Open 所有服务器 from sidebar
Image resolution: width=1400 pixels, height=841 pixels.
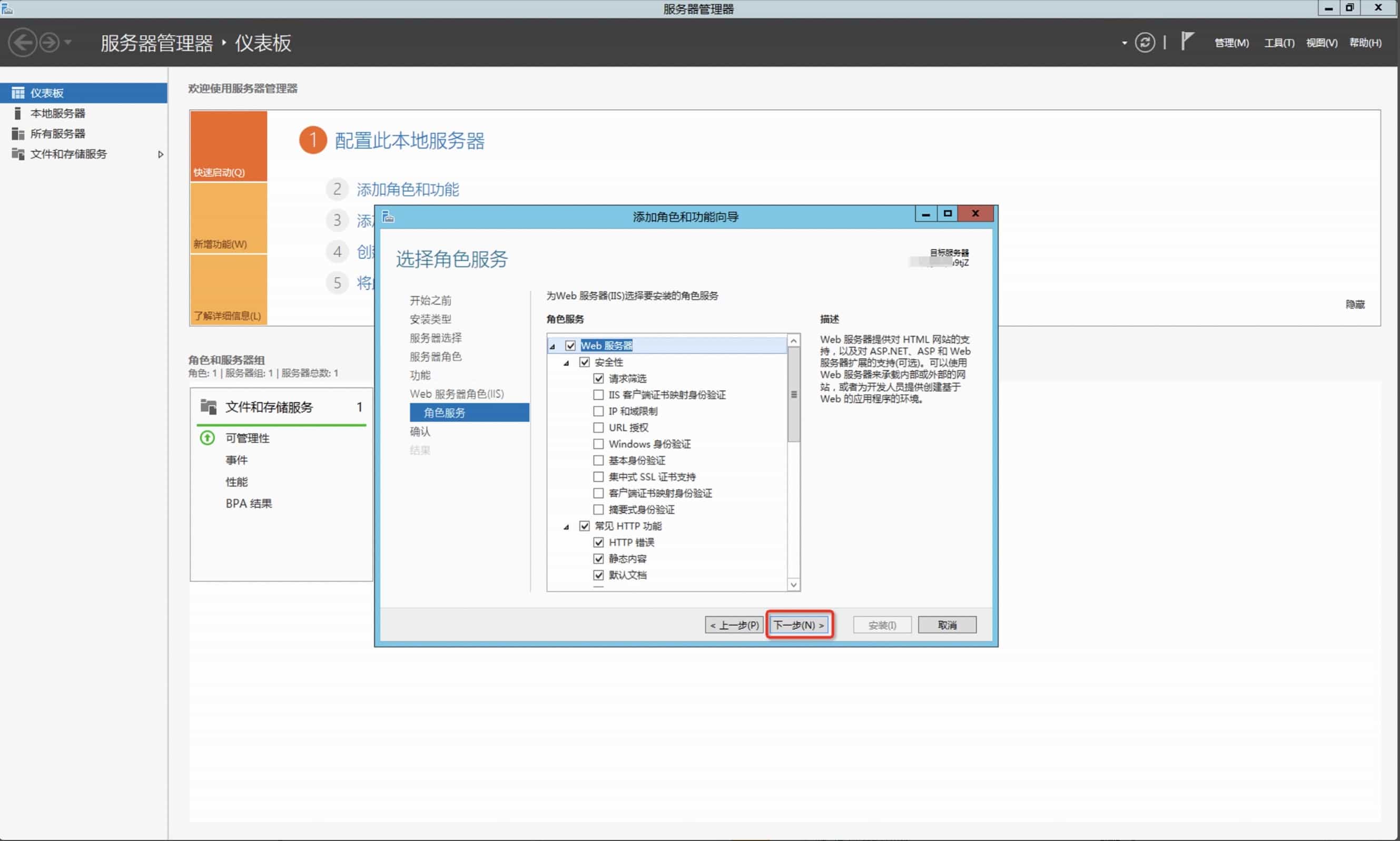click(57, 134)
